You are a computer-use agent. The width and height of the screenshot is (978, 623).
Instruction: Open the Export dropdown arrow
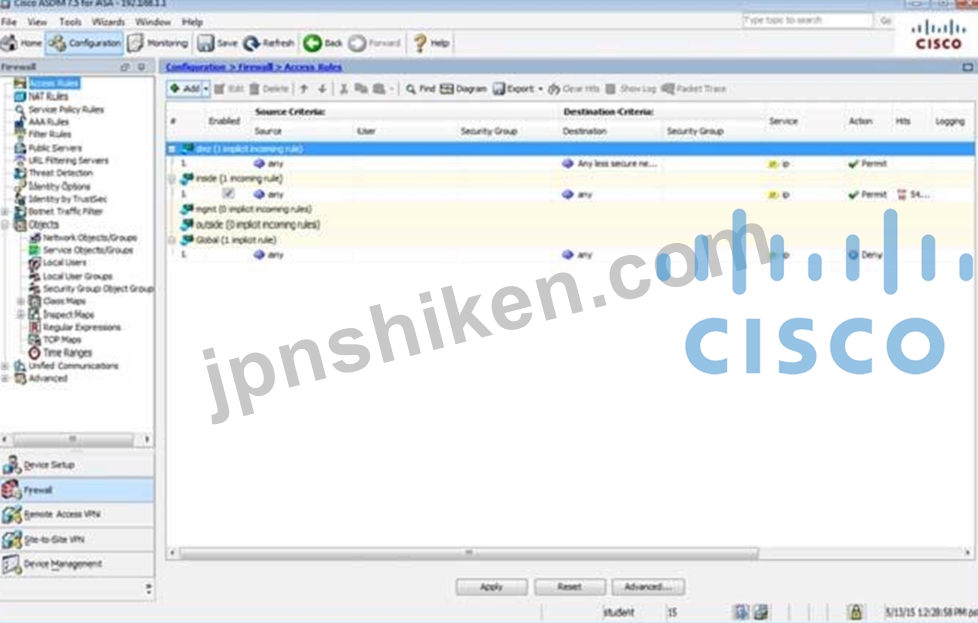[540, 89]
